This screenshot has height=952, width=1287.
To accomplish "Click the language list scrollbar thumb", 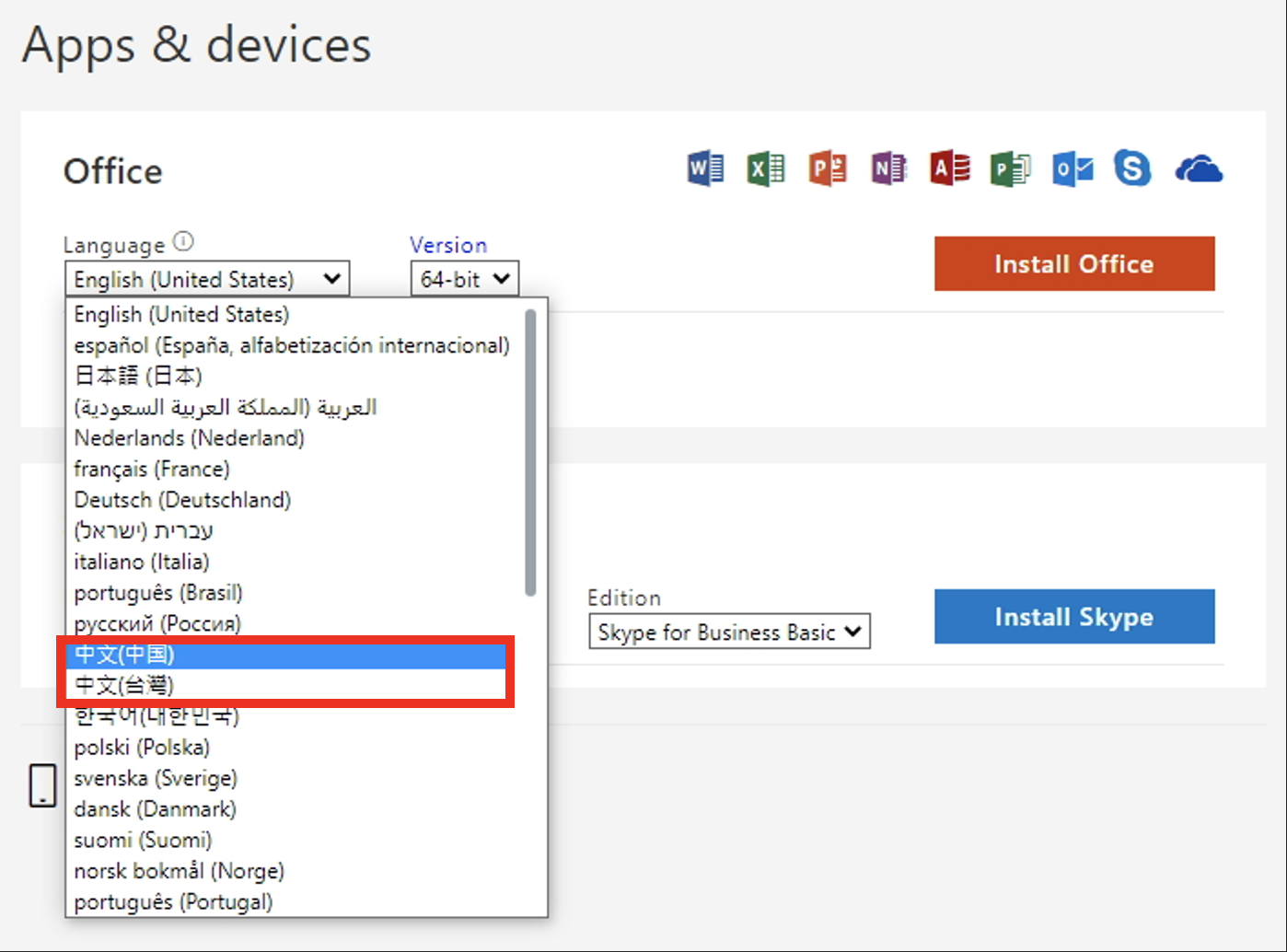I will click(x=530, y=453).
